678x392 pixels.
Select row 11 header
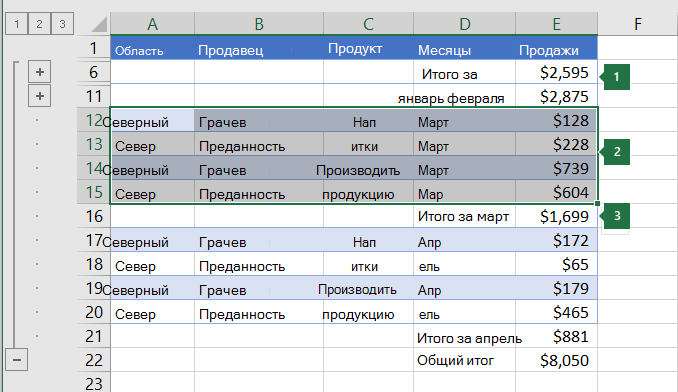[x=94, y=96]
